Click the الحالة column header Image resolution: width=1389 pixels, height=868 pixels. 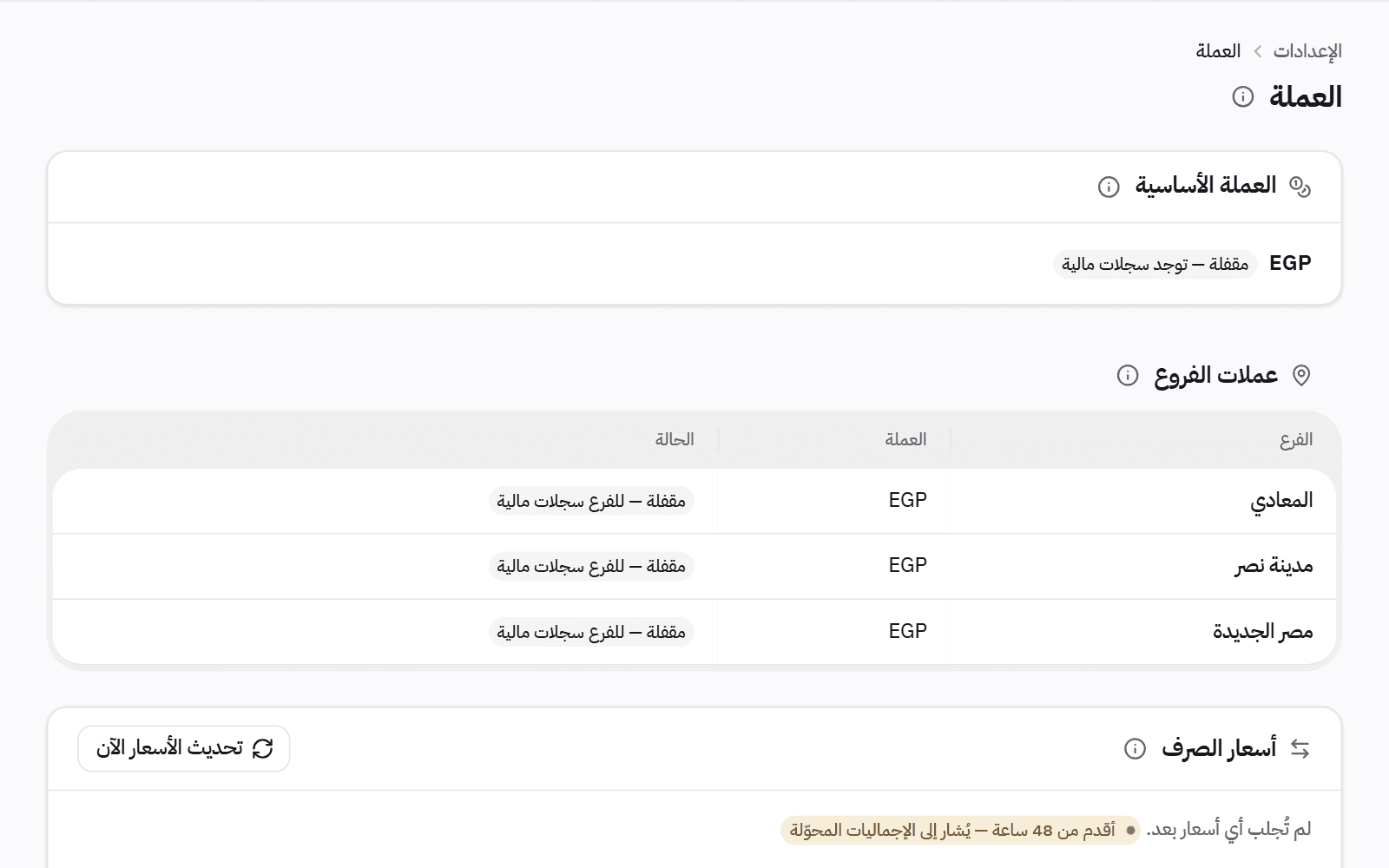(x=675, y=440)
